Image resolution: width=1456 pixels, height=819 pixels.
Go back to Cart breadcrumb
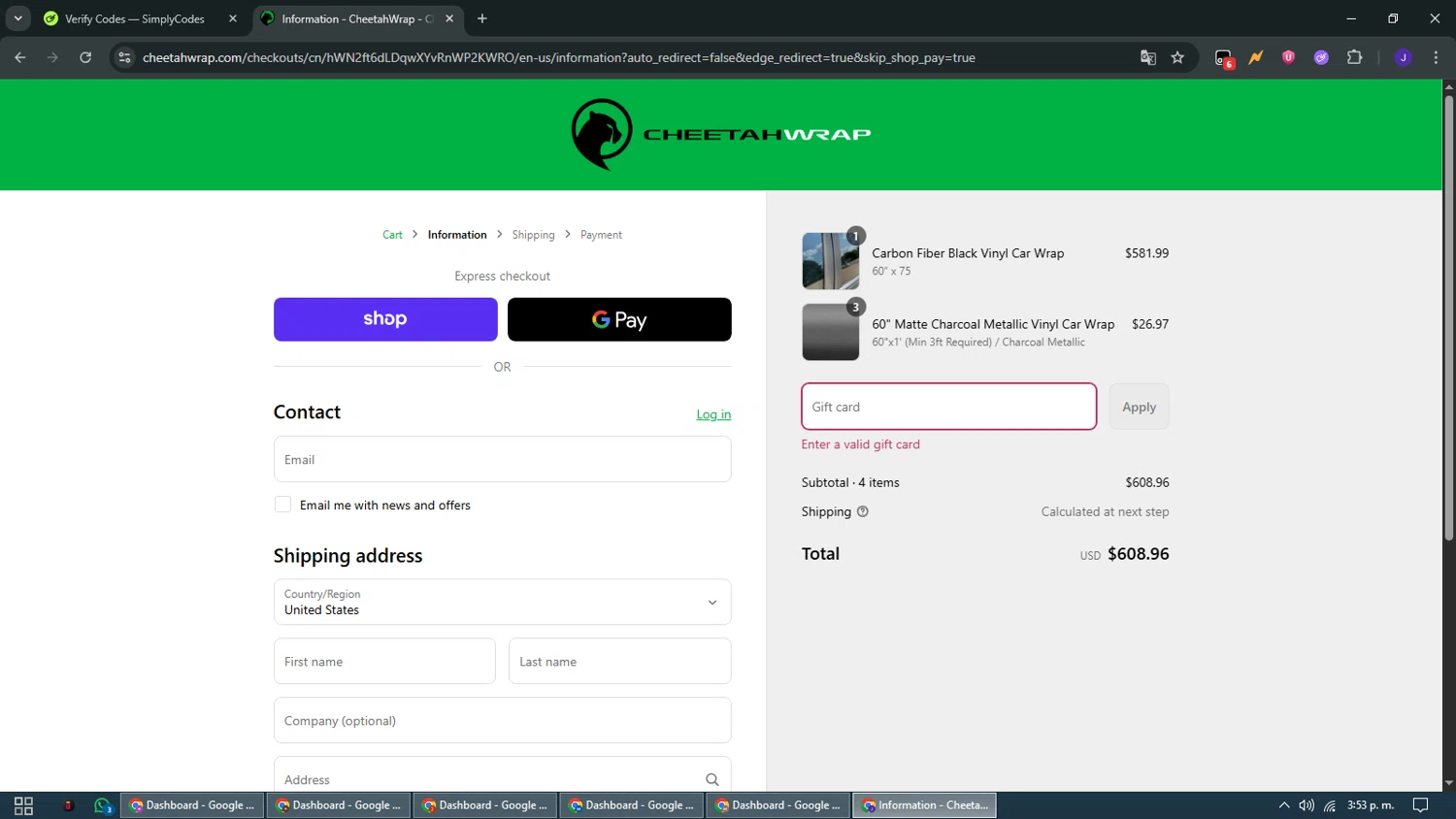(392, 235)
